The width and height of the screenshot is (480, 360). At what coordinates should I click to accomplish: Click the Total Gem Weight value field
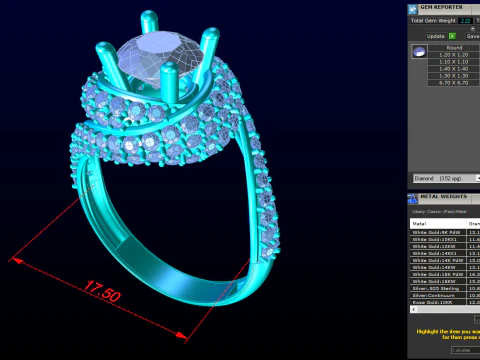tap(465, 21)
